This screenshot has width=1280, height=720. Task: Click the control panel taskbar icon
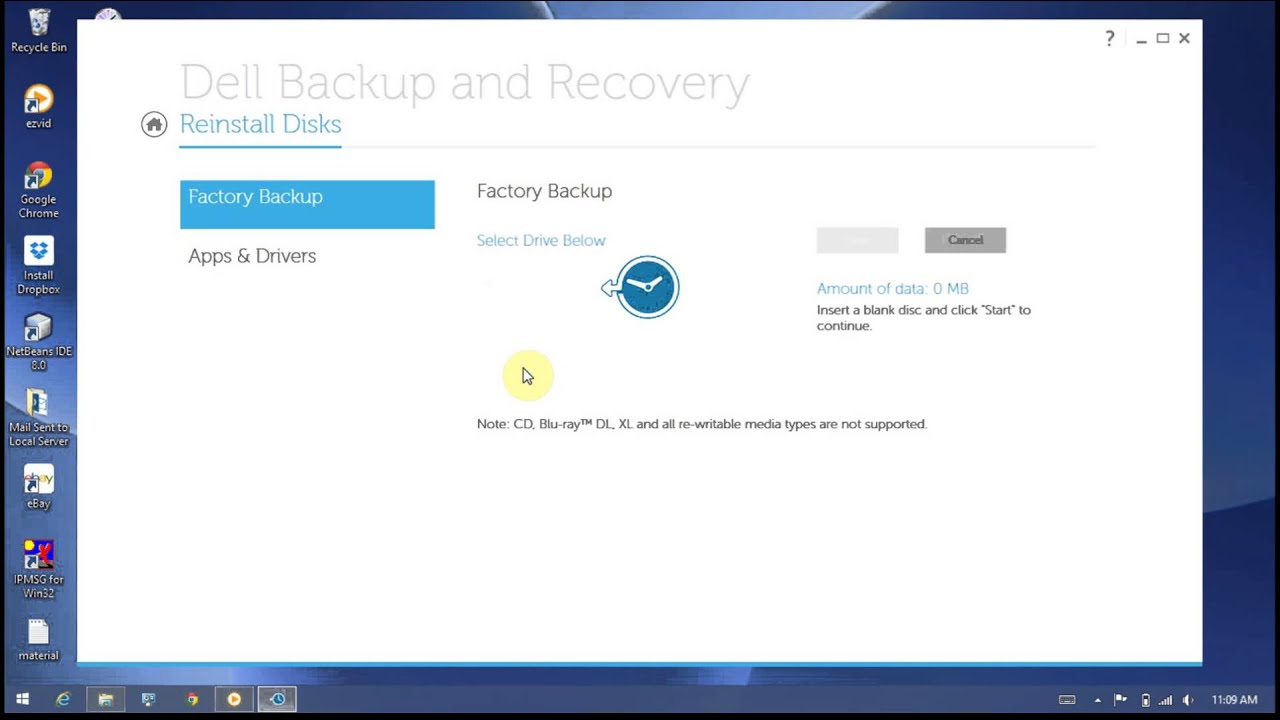tap(148, 699)
